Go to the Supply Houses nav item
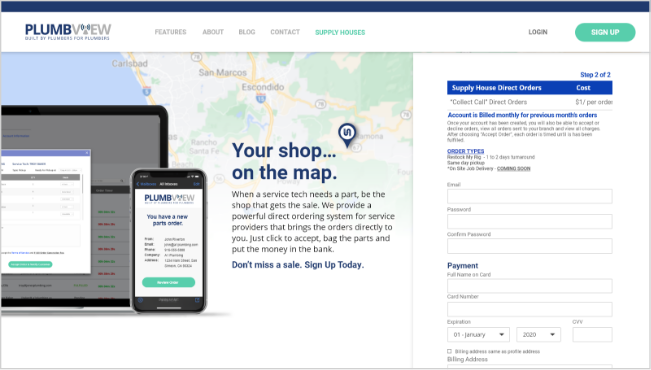This screenshot has height=370, width=651. point(340,32)
